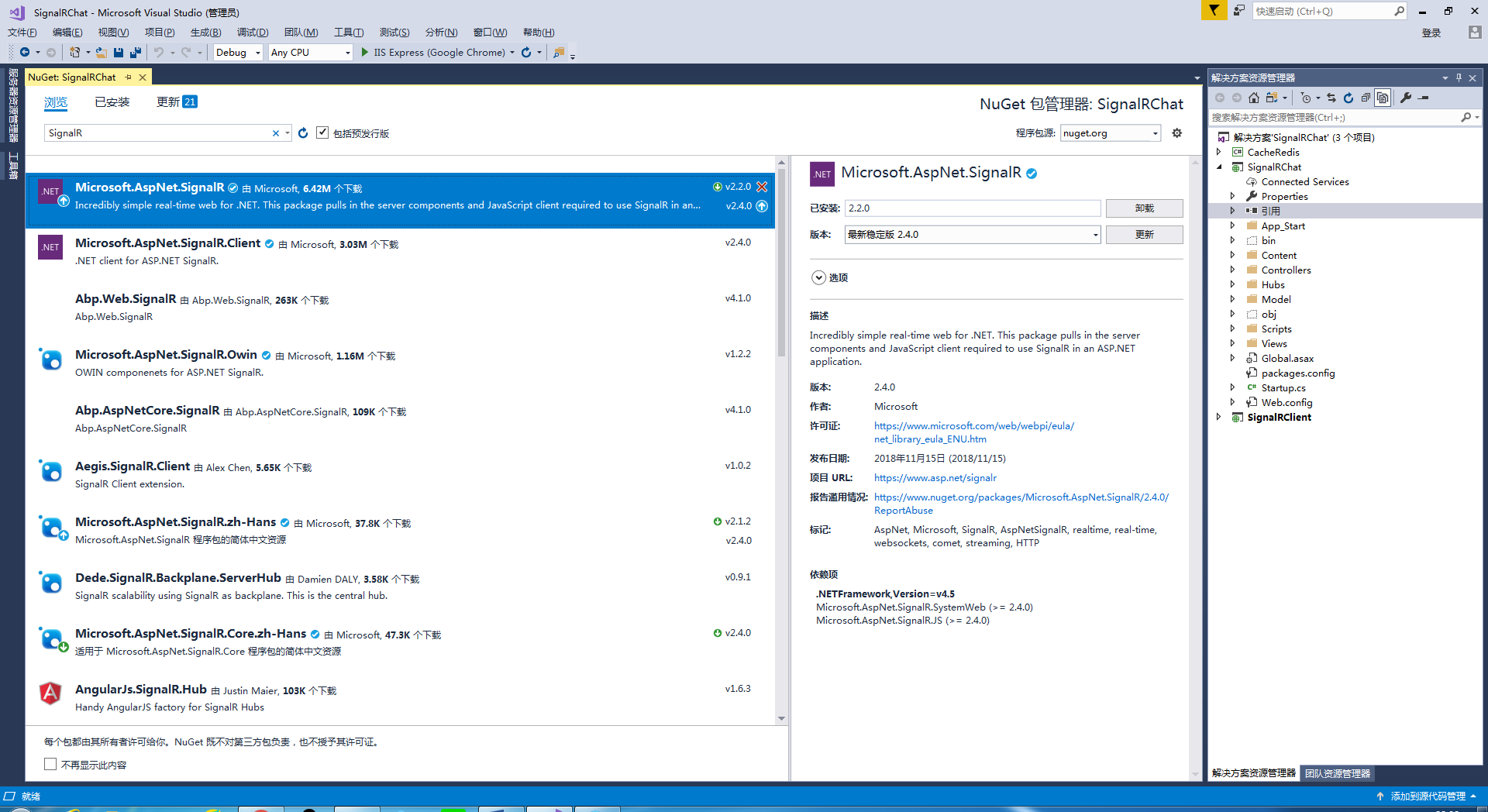This screenshot has height=812, width=1488.
Task: Check the 'do not show this again' checkbox
Action: coord(50,764)
